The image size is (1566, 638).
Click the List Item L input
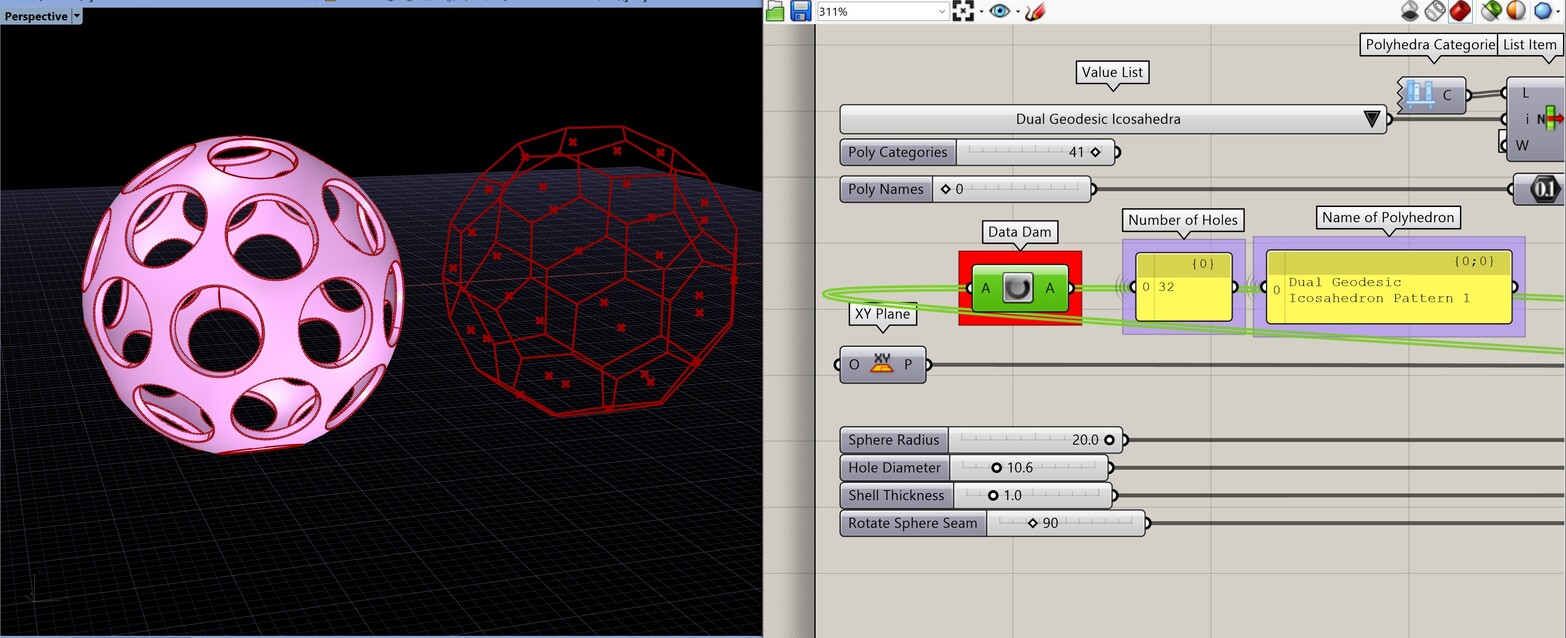pos(1525,93)
